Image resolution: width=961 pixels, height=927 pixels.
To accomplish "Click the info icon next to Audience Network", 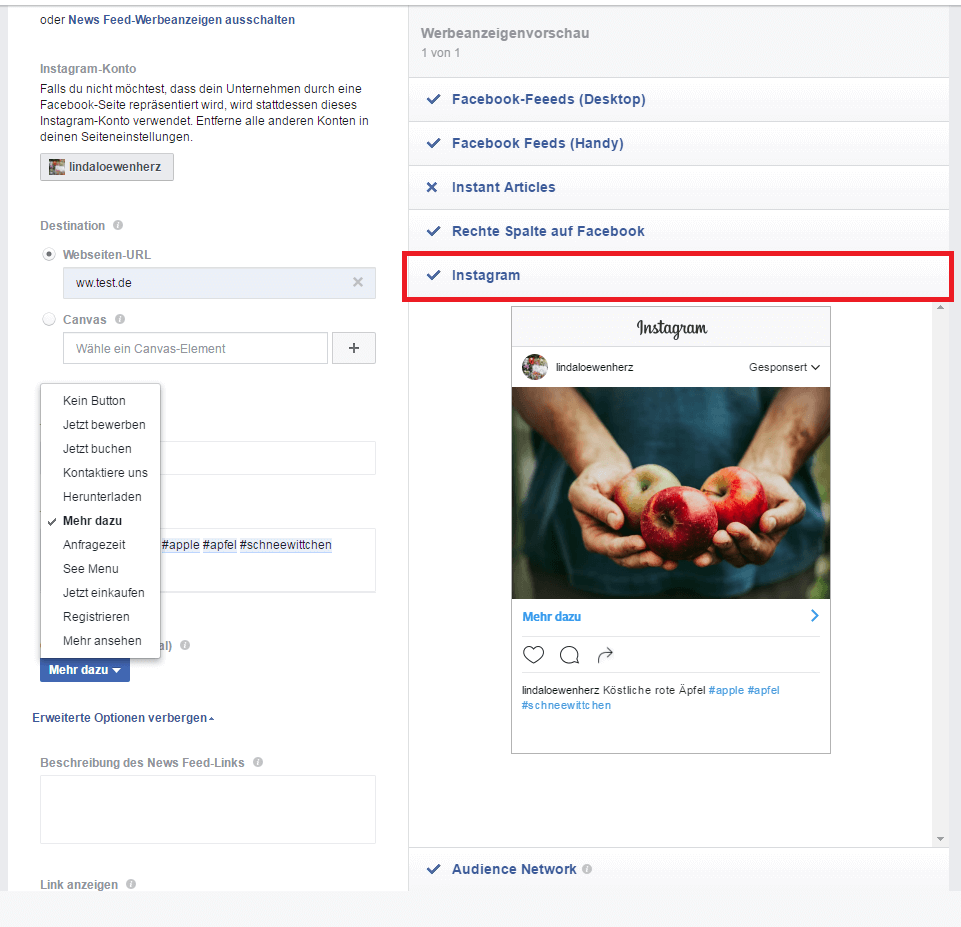I will 587,869.
